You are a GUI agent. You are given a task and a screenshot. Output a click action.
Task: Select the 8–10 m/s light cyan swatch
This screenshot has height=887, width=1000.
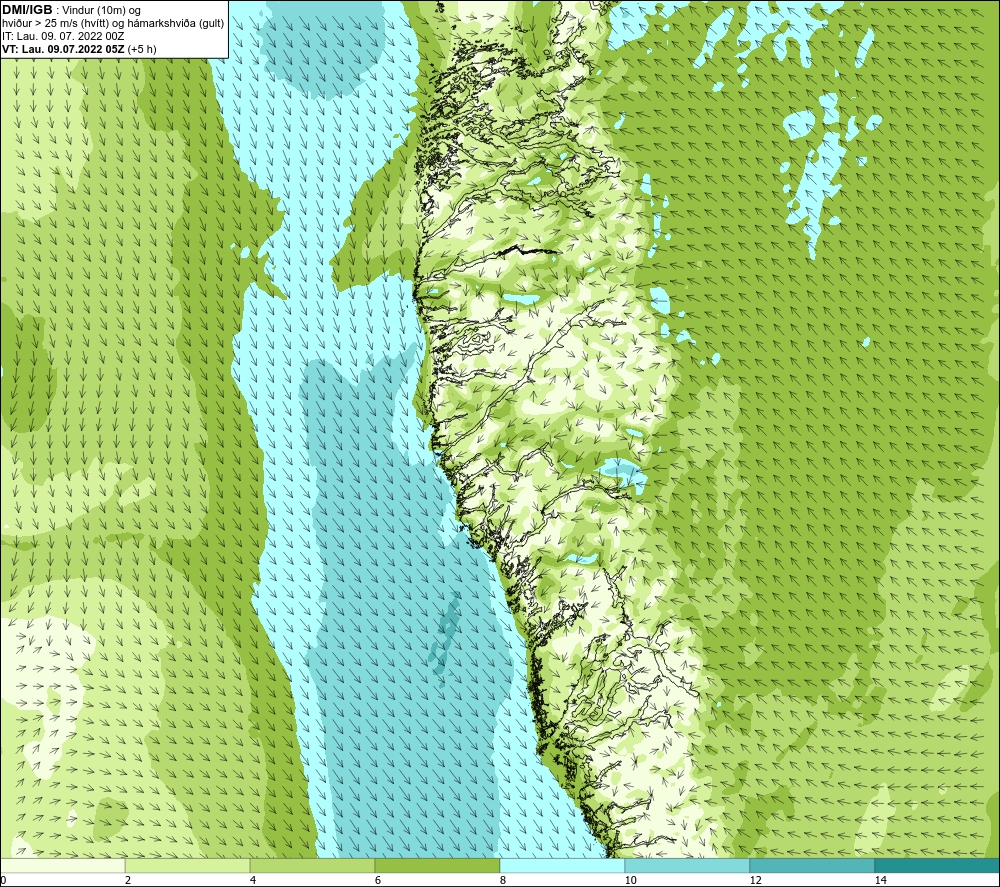(x=562, y=865)
